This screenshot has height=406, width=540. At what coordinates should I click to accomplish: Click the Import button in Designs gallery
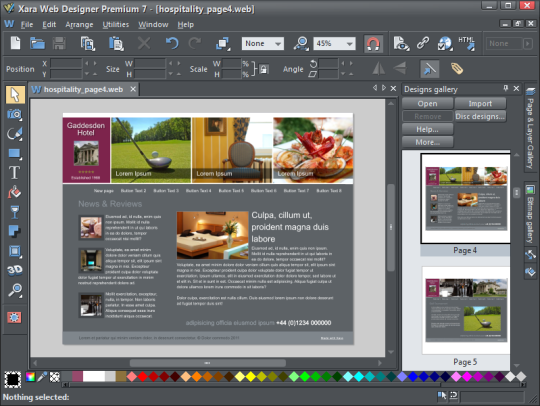[x=480, y=103]
